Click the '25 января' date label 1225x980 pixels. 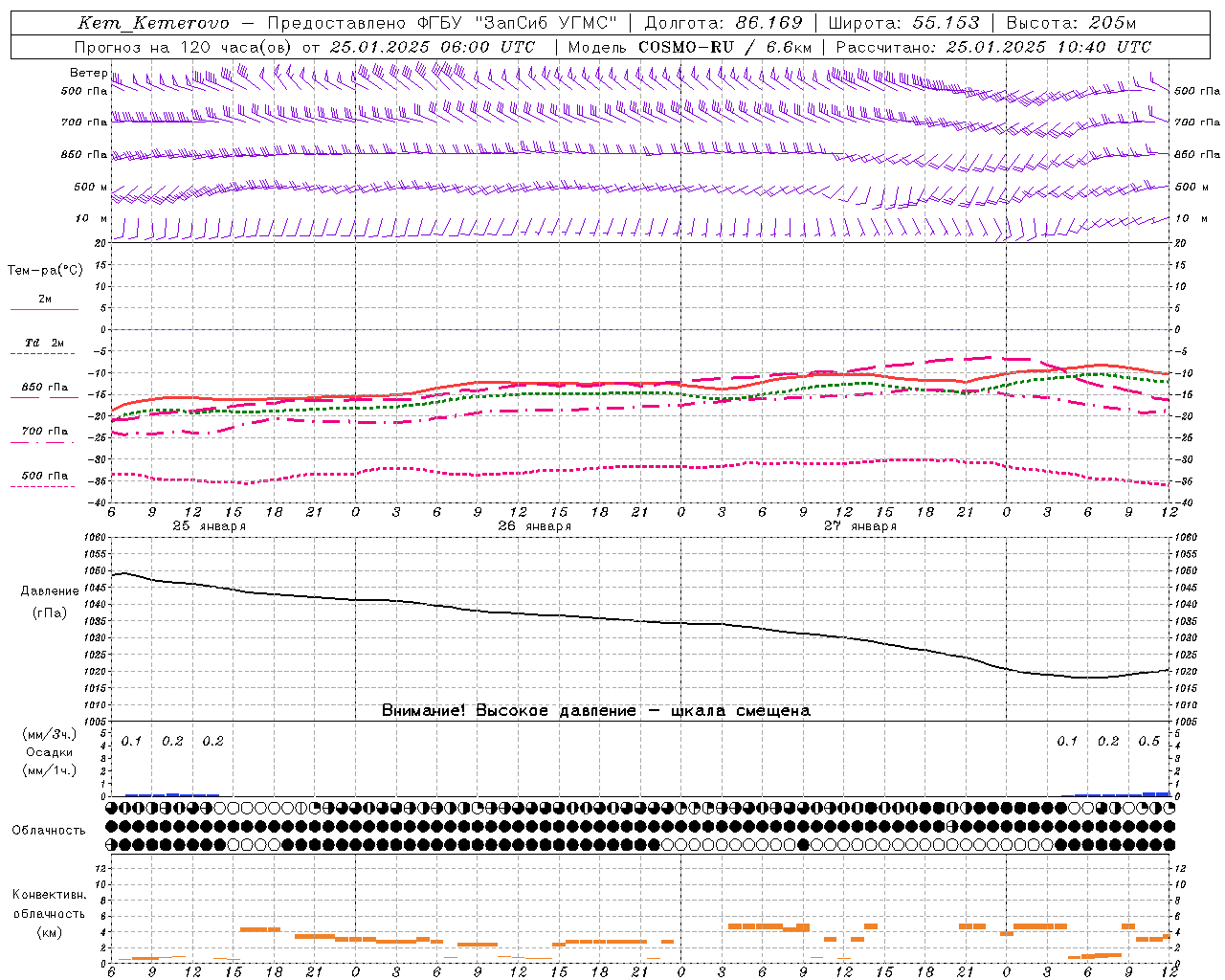tap(209, 526)
